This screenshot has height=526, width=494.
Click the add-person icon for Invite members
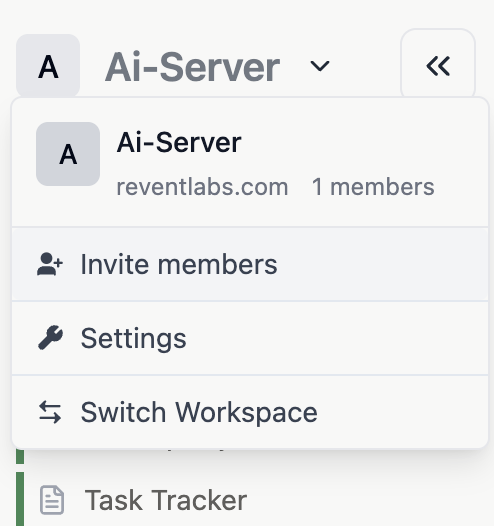[50, 264]
